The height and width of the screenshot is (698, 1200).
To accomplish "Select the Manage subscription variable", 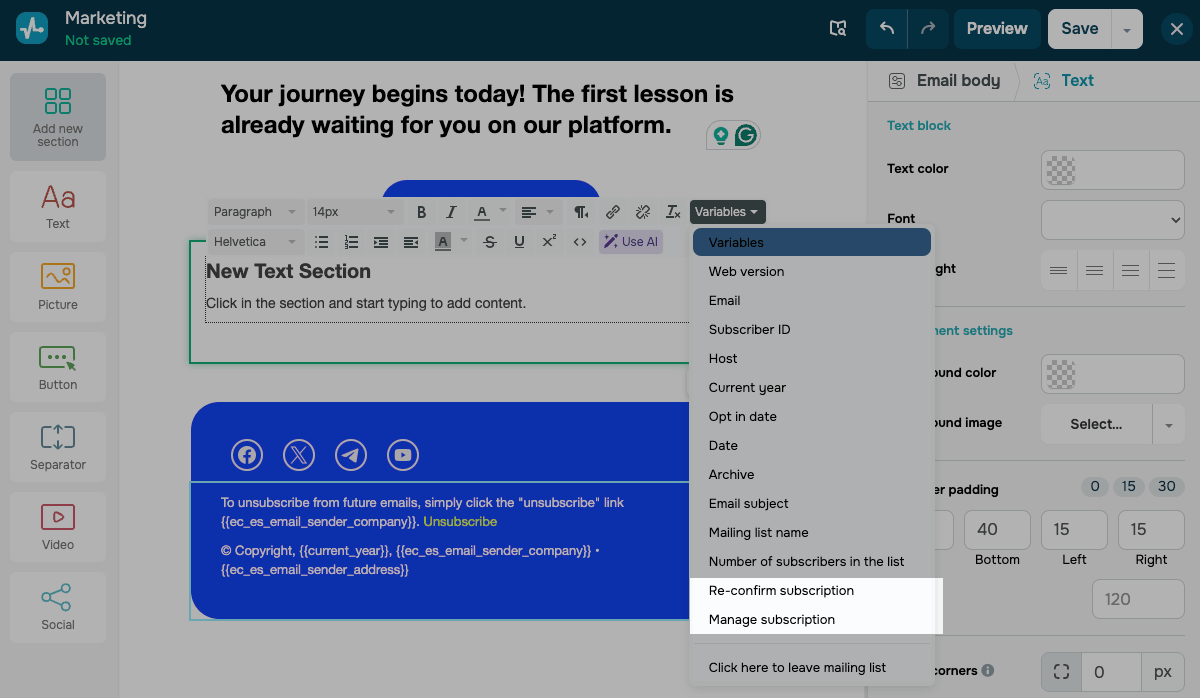I will 771,619.
